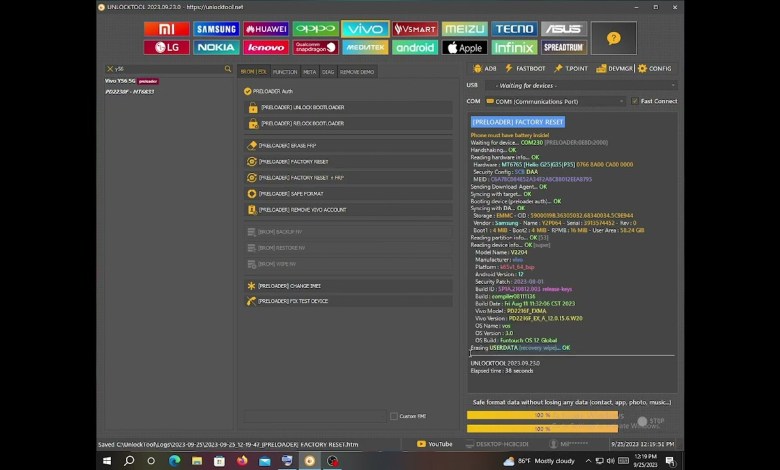Viewport: 780px width, 470px height.
Task: Select the Tecno brand tile
Action: click(514, 29)
